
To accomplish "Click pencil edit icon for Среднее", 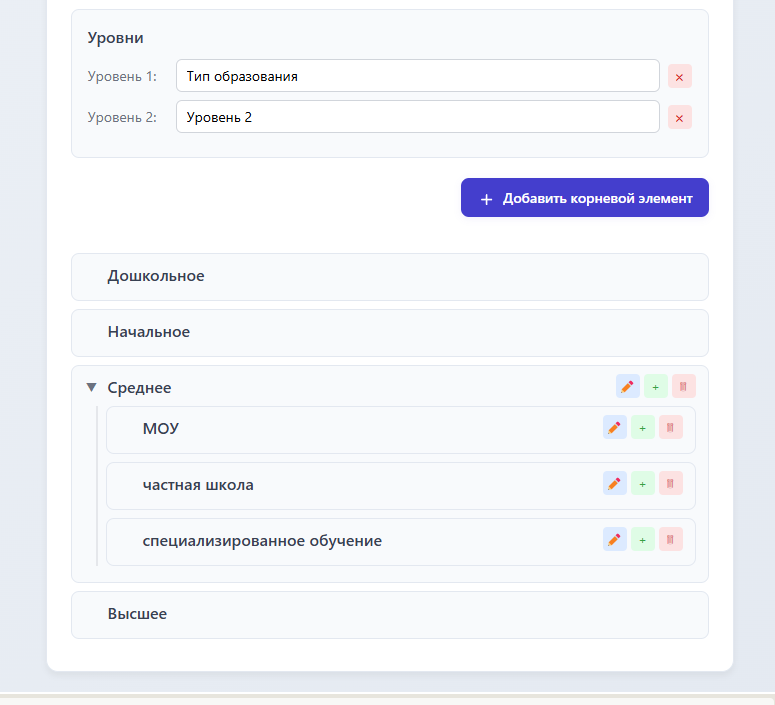I will coord(628,387).
